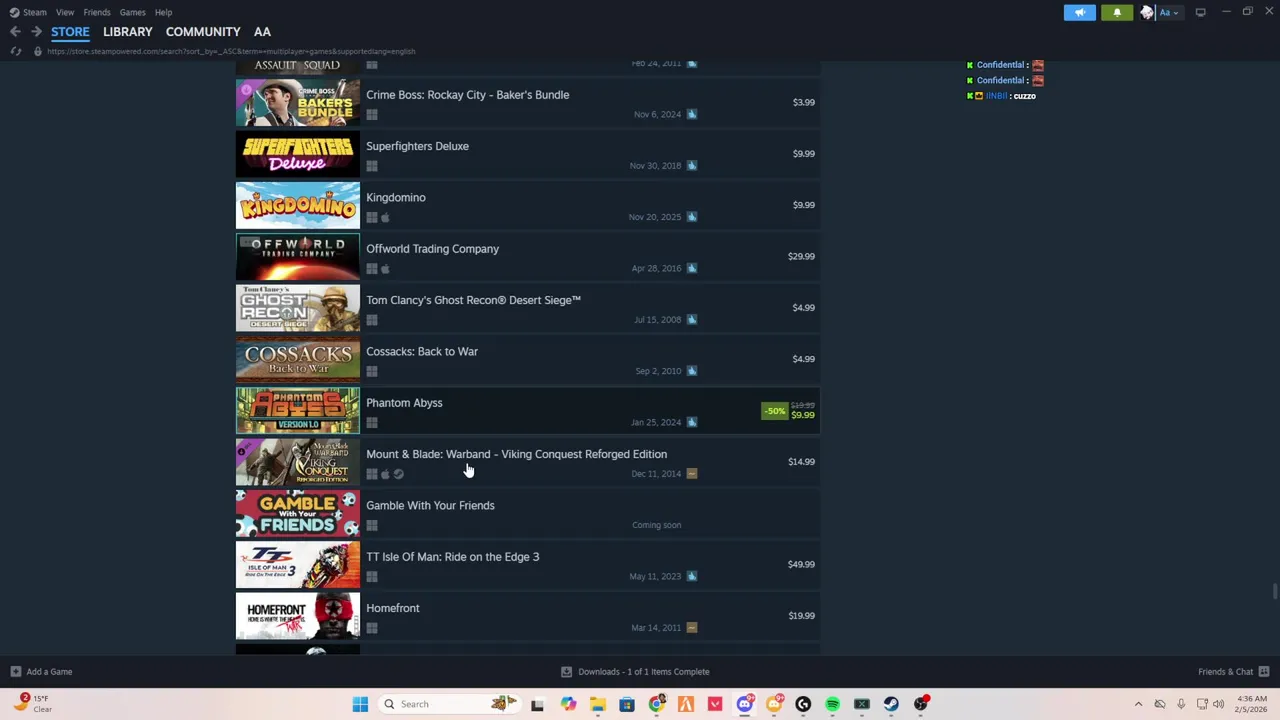
Task: Open the Friends menu
Action: pos(97,12)
